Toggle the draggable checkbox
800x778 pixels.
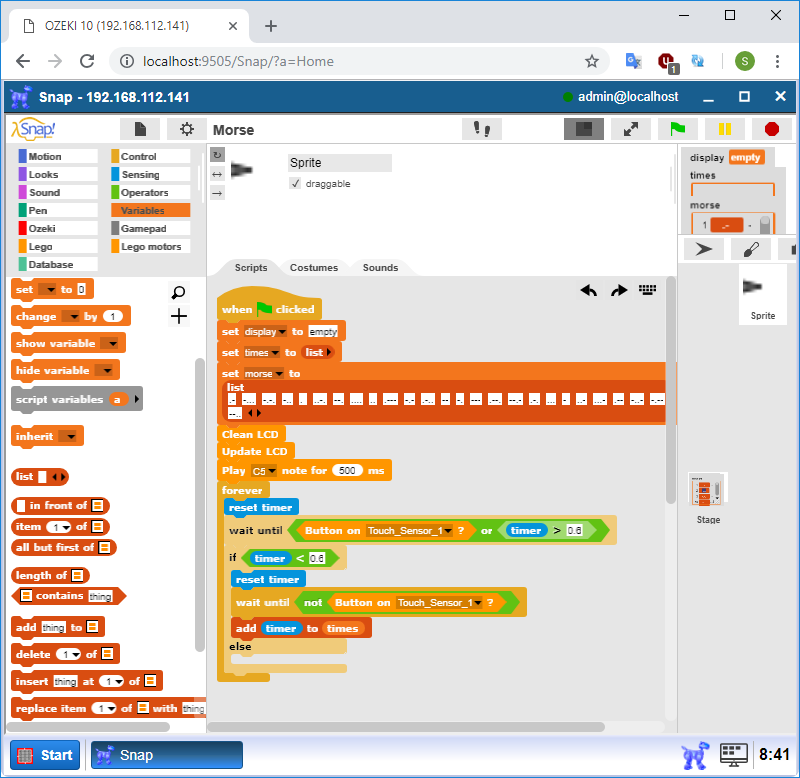[295, 183]
